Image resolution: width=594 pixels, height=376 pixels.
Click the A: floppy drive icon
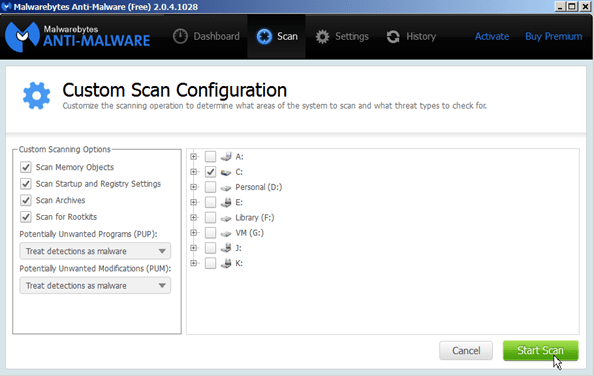226,156
